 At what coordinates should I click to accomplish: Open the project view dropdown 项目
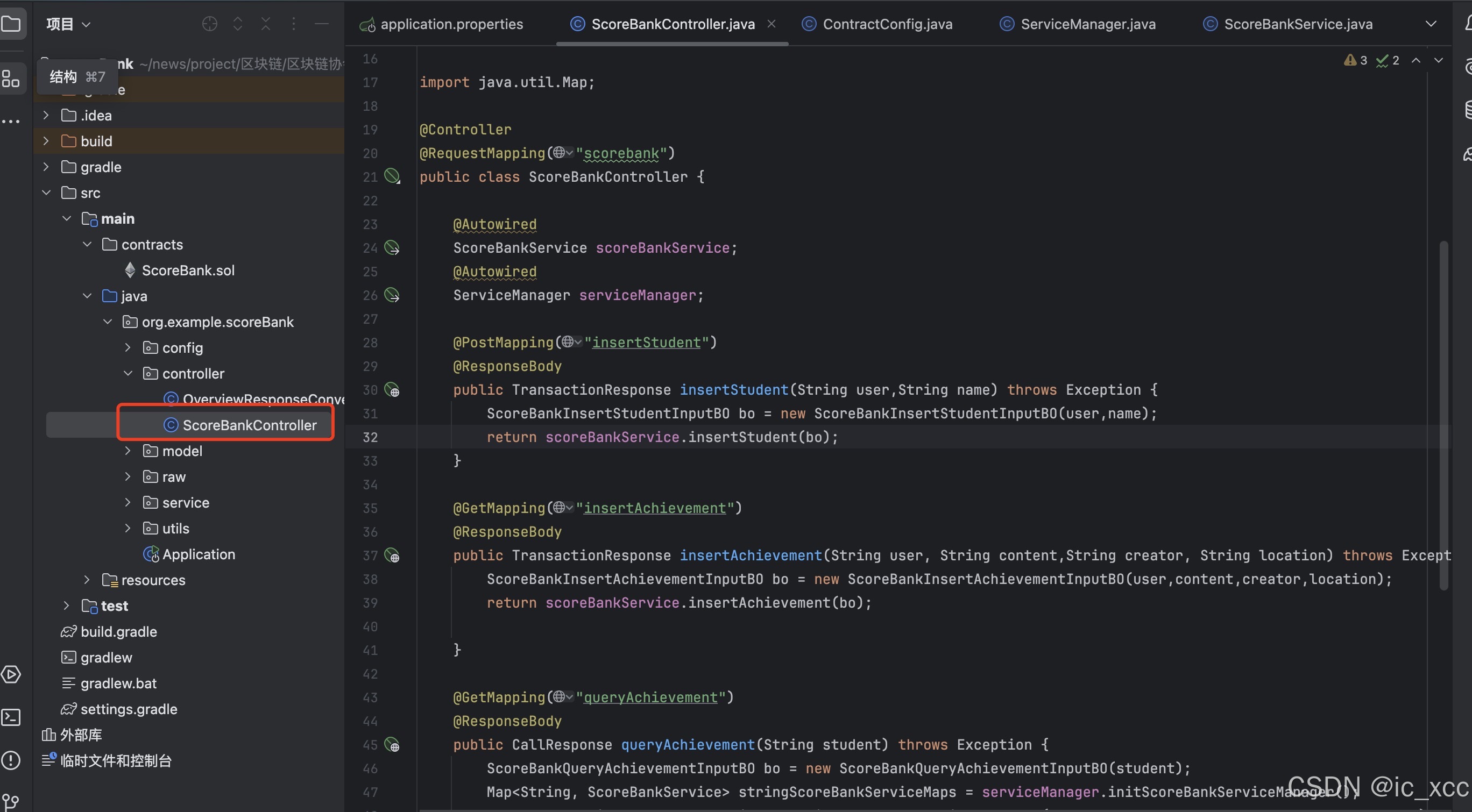tap(68, 24)
